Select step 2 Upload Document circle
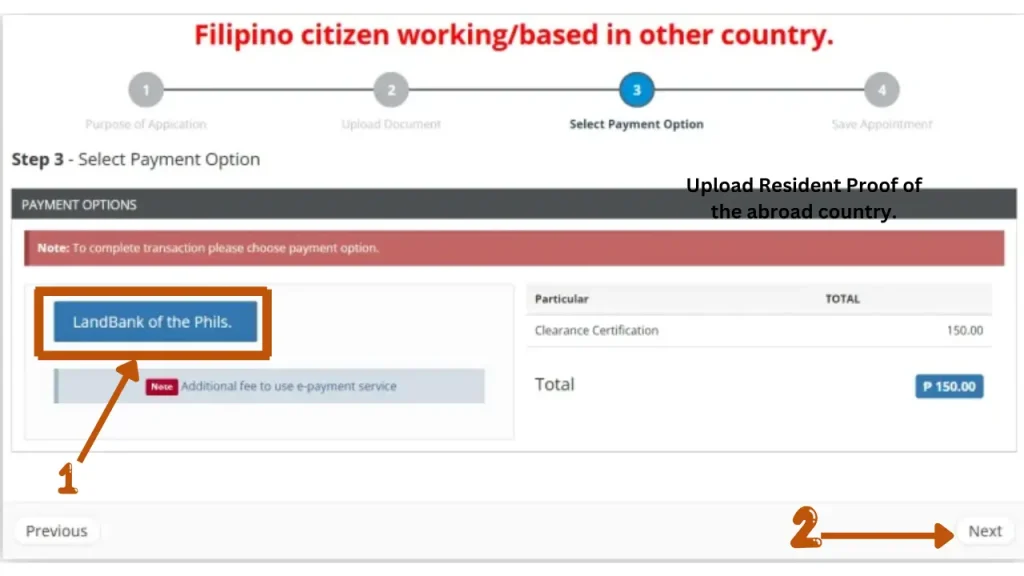Screen dimensions: 1024x576 (391, 89)
